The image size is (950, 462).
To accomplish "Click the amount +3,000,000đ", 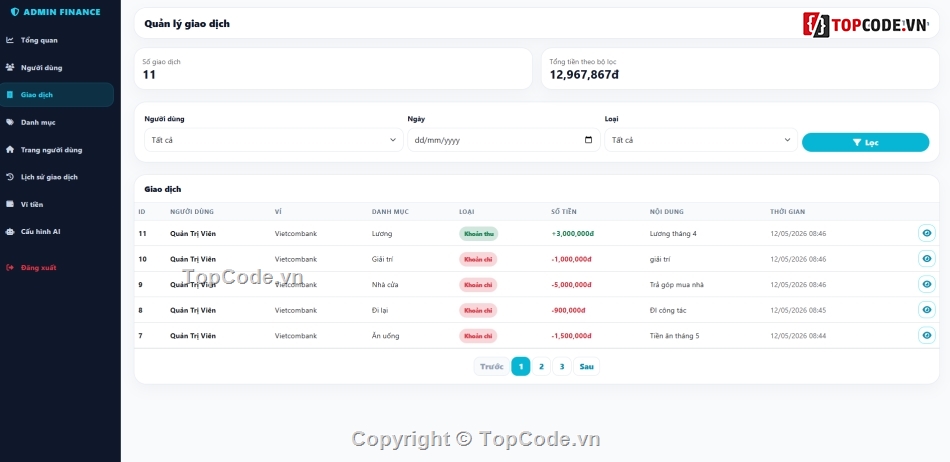I will 573,234.
